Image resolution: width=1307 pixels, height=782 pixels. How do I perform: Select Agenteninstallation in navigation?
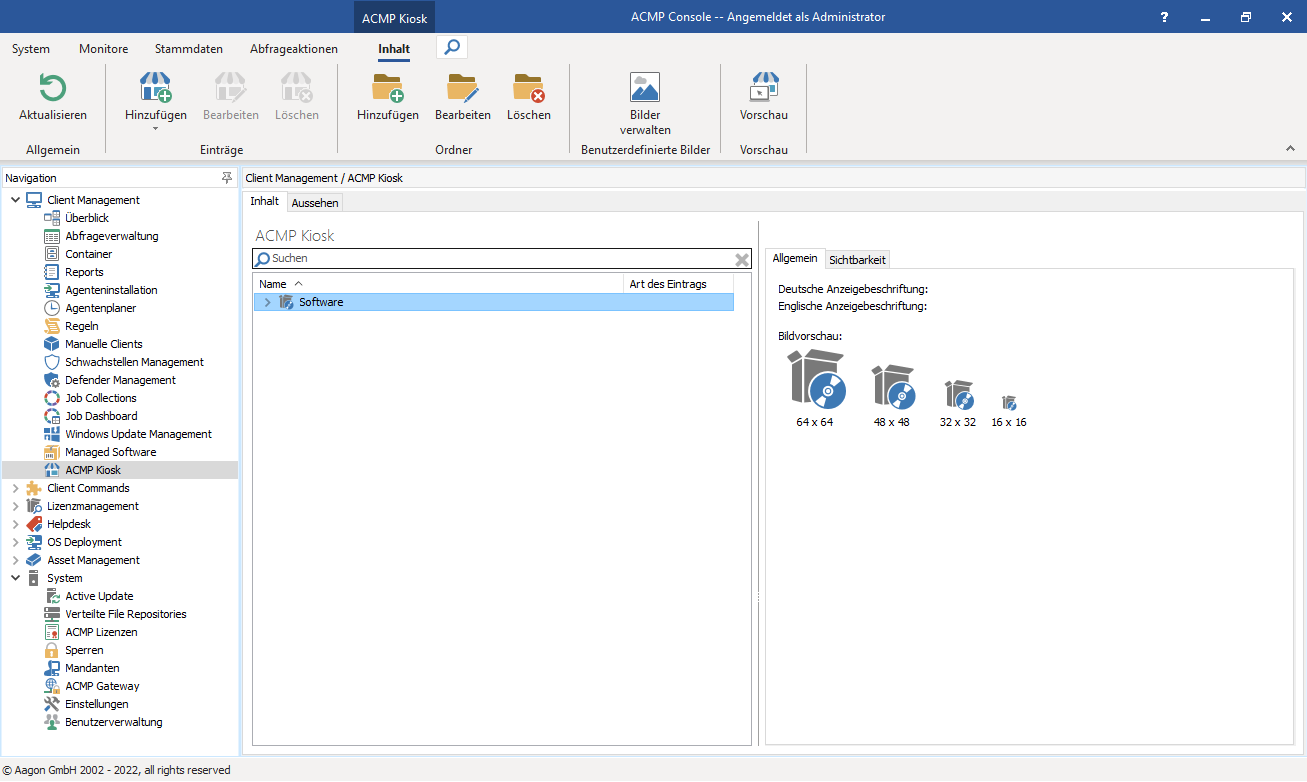pos(111,290)
